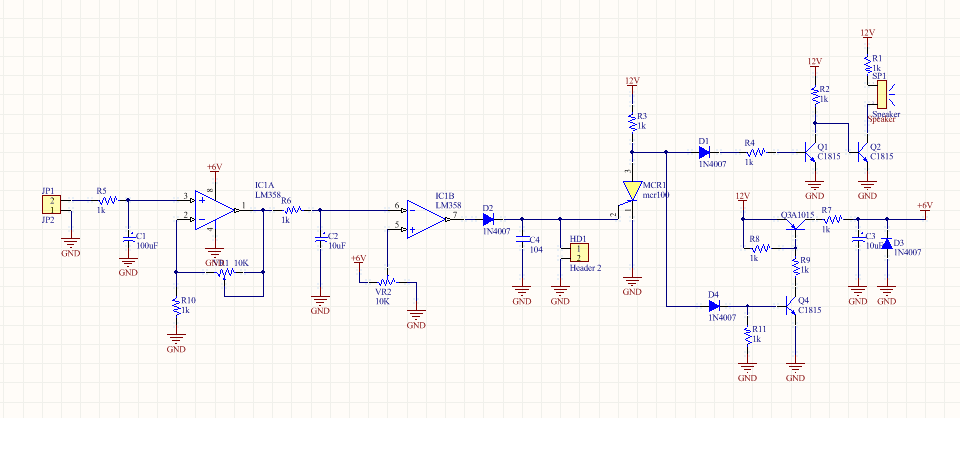Select the IC1B op-amp triangle
Image resolution: width=960 pixels, height=460 pixels.
click(x=427, y=219)
